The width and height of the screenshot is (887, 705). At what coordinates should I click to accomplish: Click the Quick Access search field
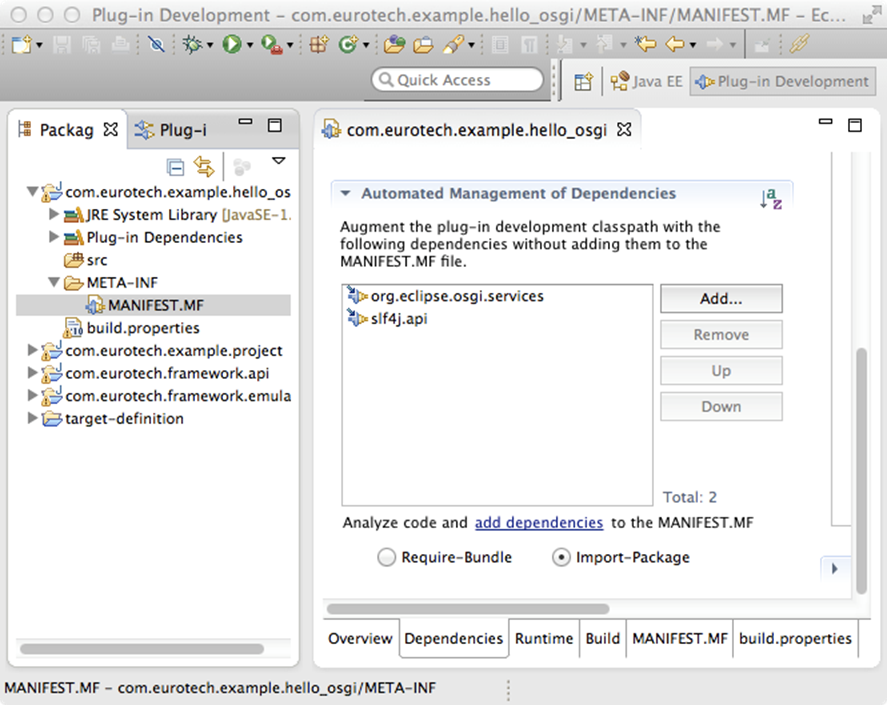coord(457,80)
